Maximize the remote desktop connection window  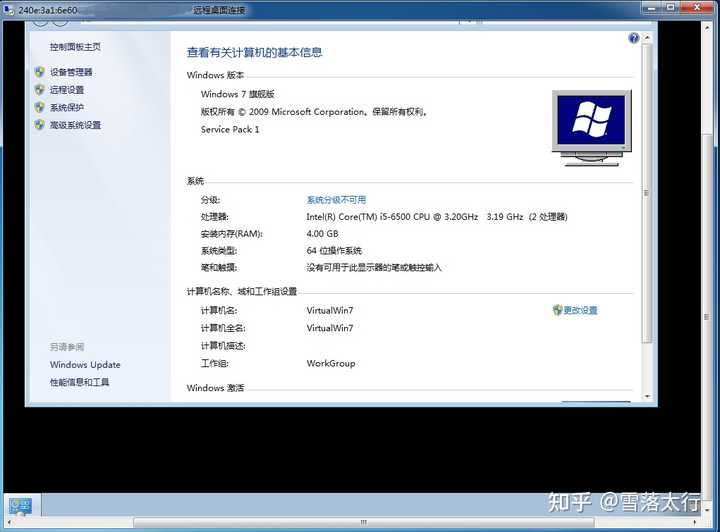click(670, 7)
